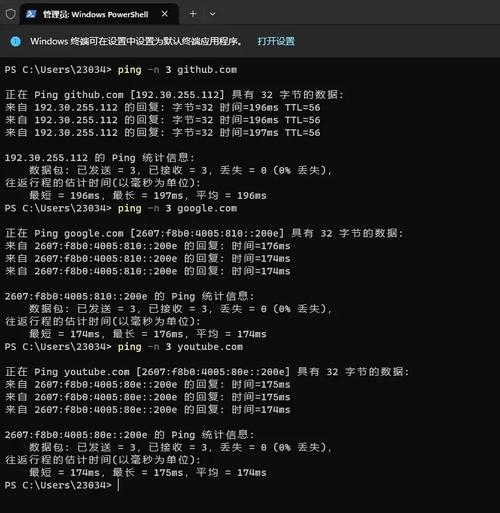Click the youtube reply line with 时间=174ms
This screenshot has width=500, height=513.
click(148, 410)
